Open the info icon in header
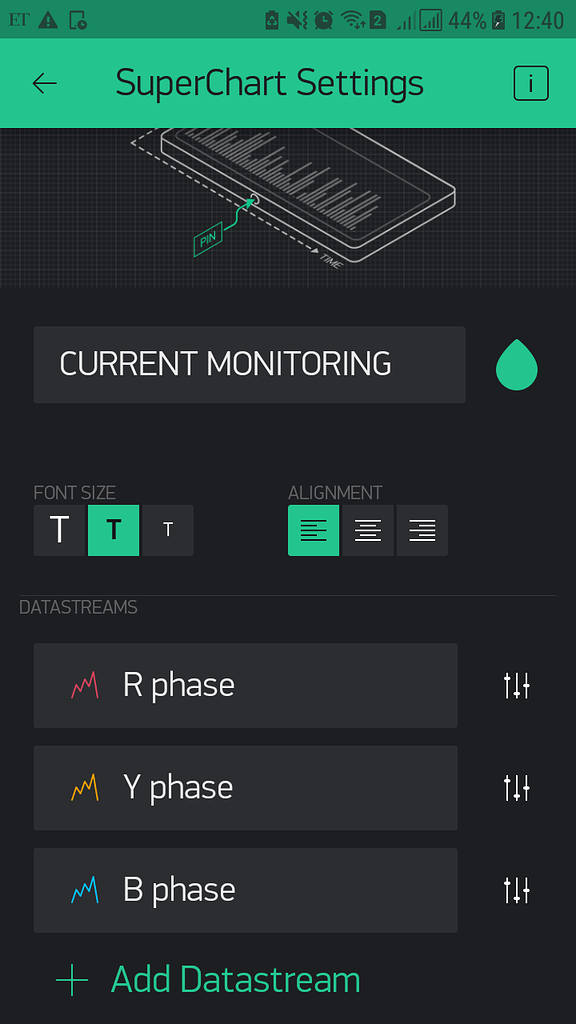This screenshot has height=1024, width=576. pyautogui.click(x=530, y=84)
